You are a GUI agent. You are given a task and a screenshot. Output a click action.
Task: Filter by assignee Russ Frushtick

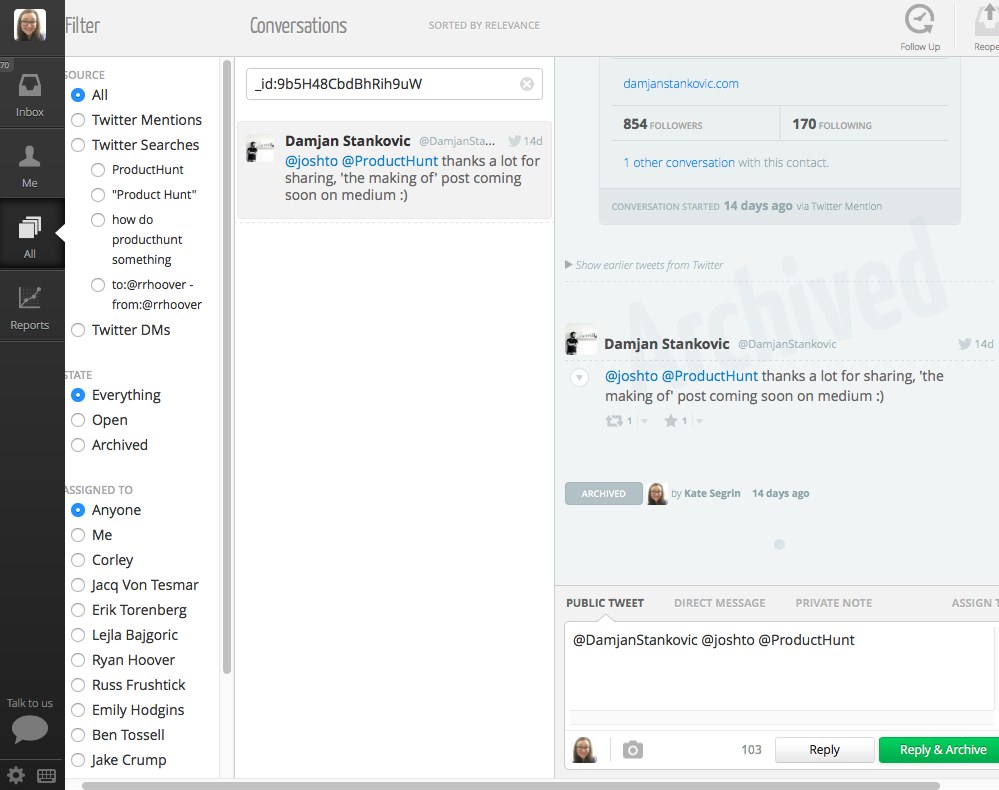point(78,685)
